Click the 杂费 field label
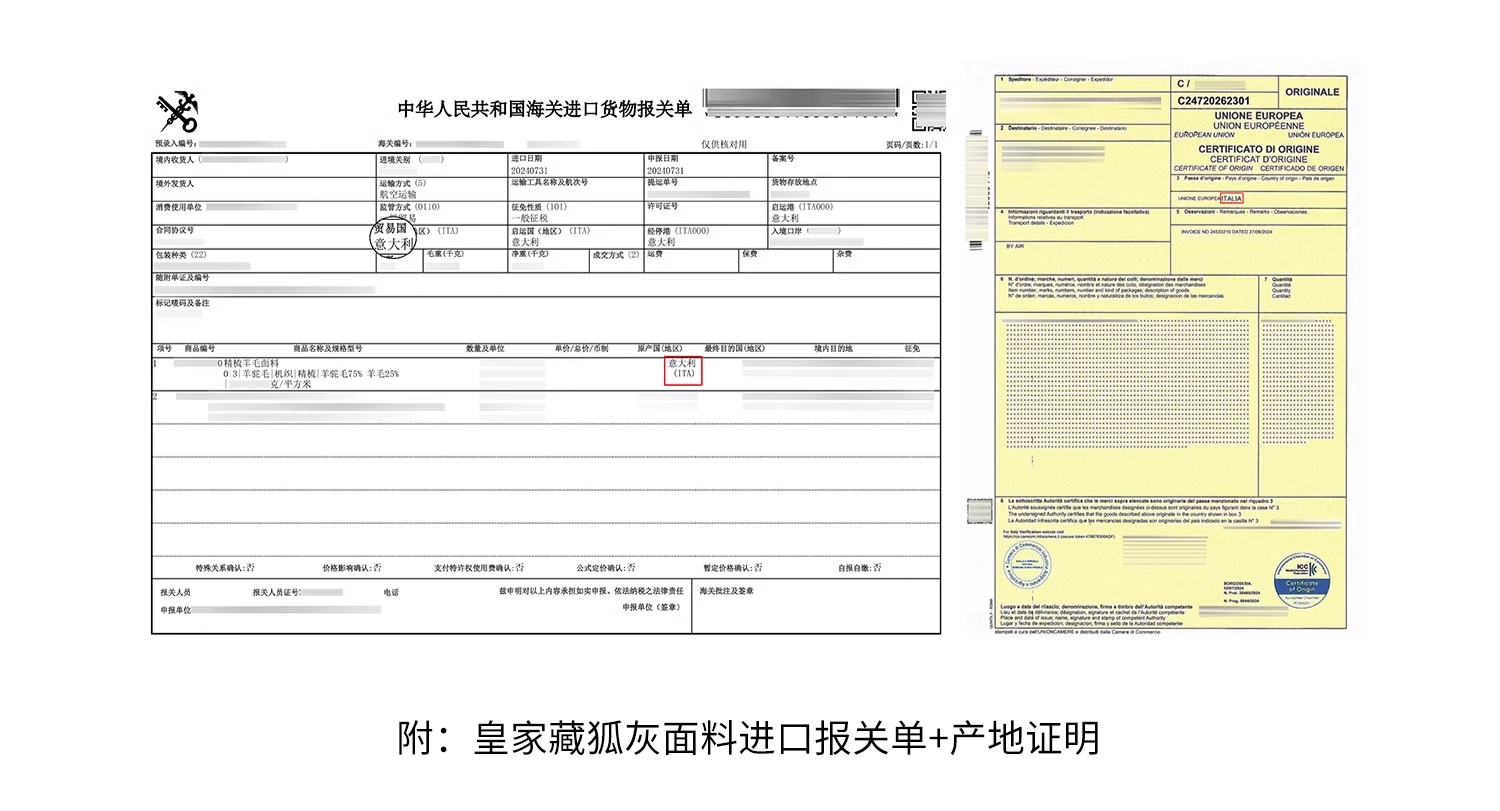Viewport: 1500px width, 811px height. (x=845, y=255)
